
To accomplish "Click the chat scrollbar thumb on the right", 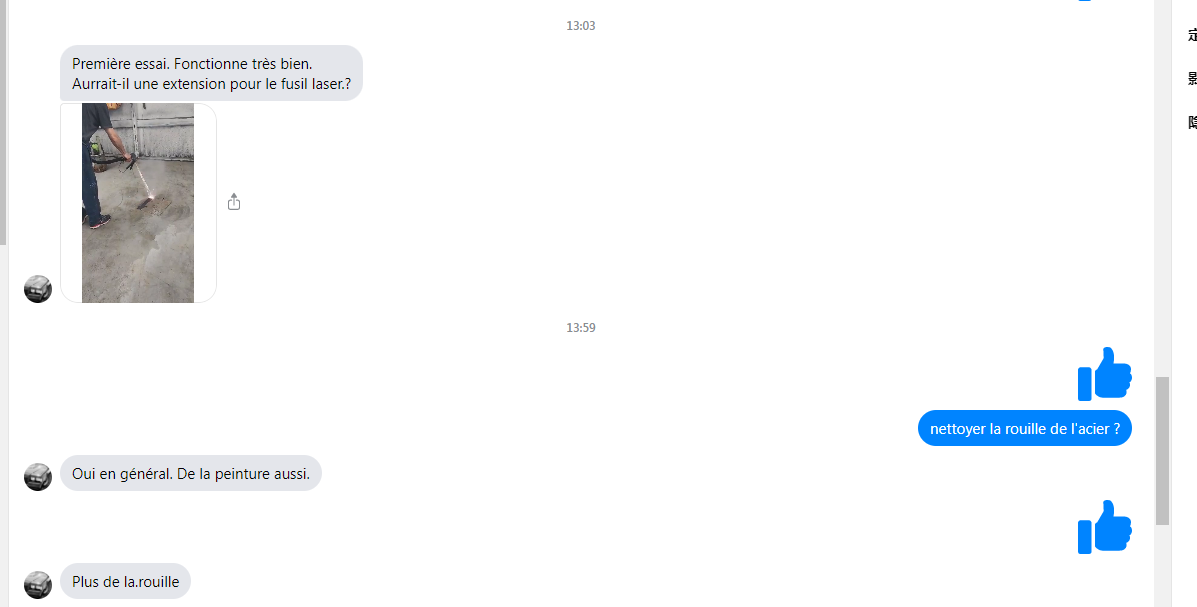I will coord(1162,450).
